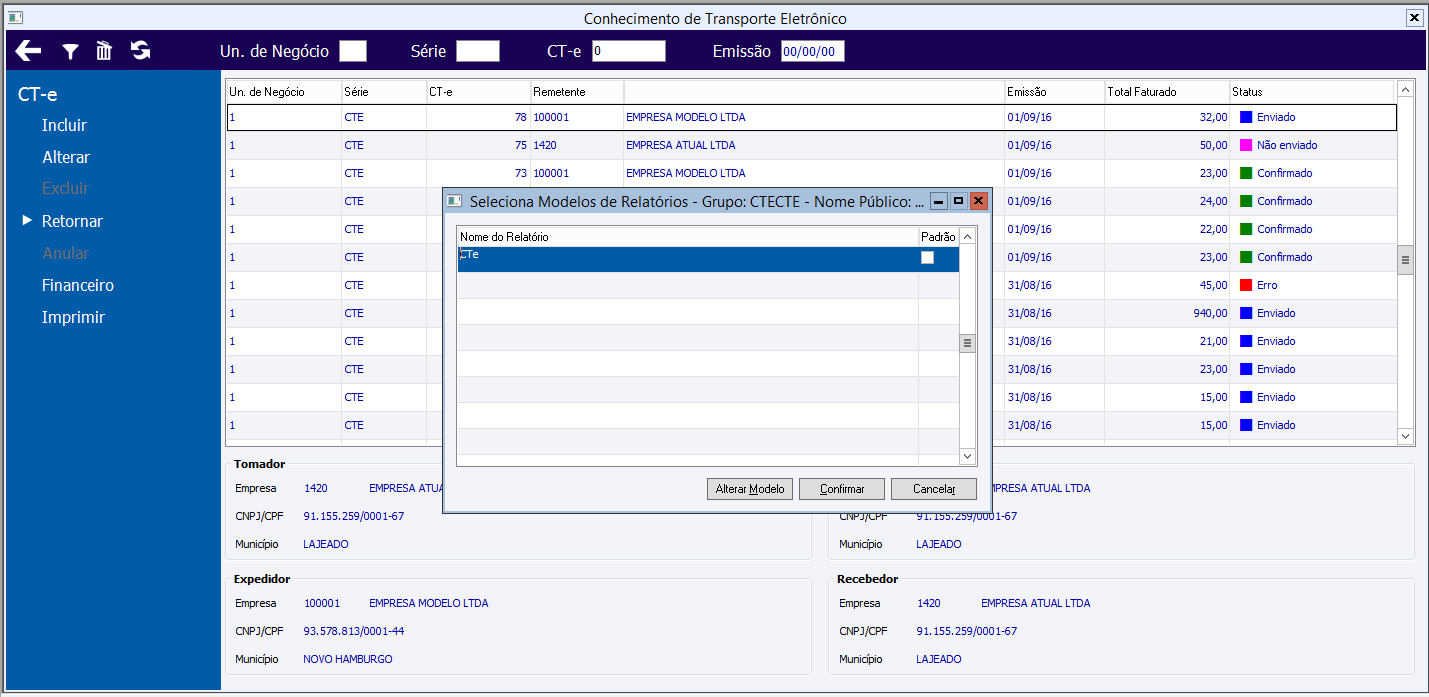Open Financeiro from the sidebar
The image size is (1429, 697).
click(x=78, y=285)
